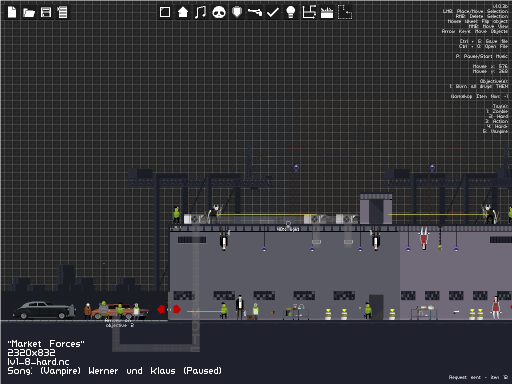The height and width of the screenshot is (384, 512).
Task: Select the square block tool
Action: pyautogui.click(x=165, y=12)
